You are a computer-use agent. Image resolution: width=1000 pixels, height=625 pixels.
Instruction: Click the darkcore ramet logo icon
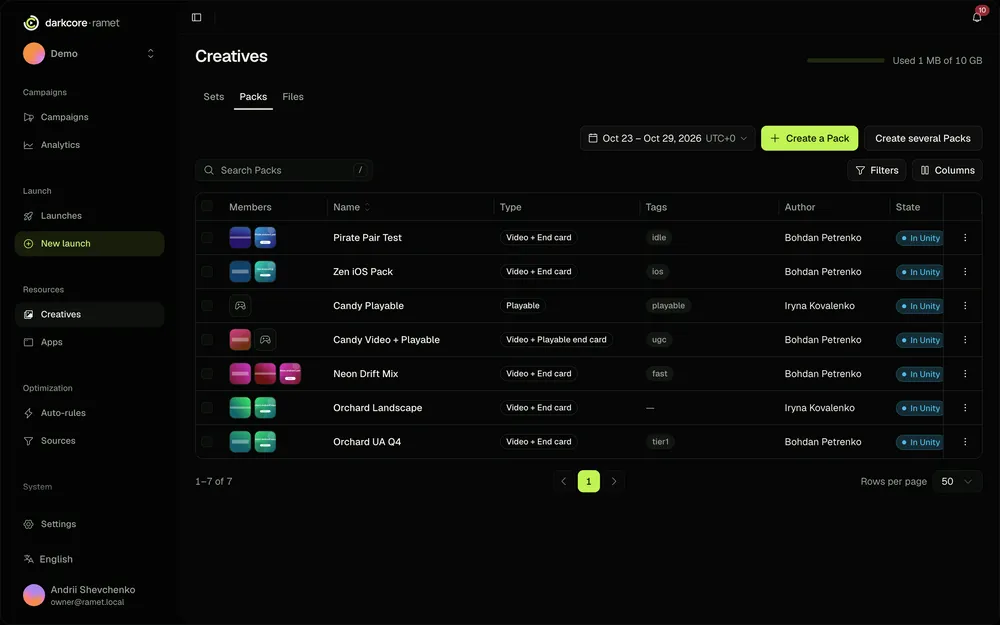coord(31,23)
